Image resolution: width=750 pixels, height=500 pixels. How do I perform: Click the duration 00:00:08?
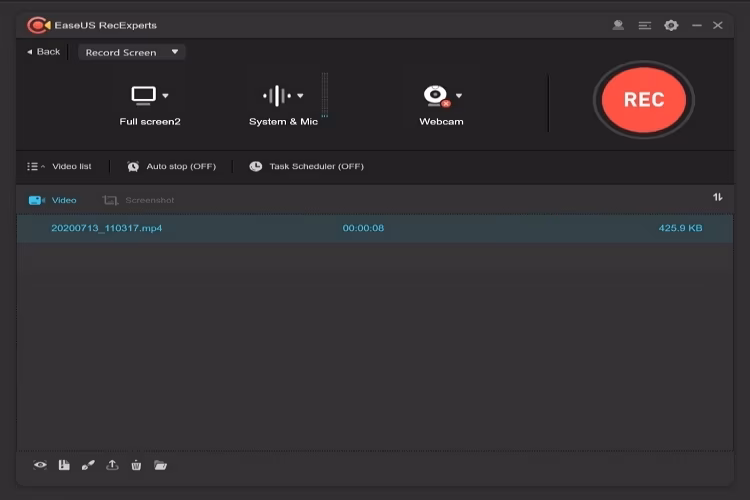click(363, 228)
